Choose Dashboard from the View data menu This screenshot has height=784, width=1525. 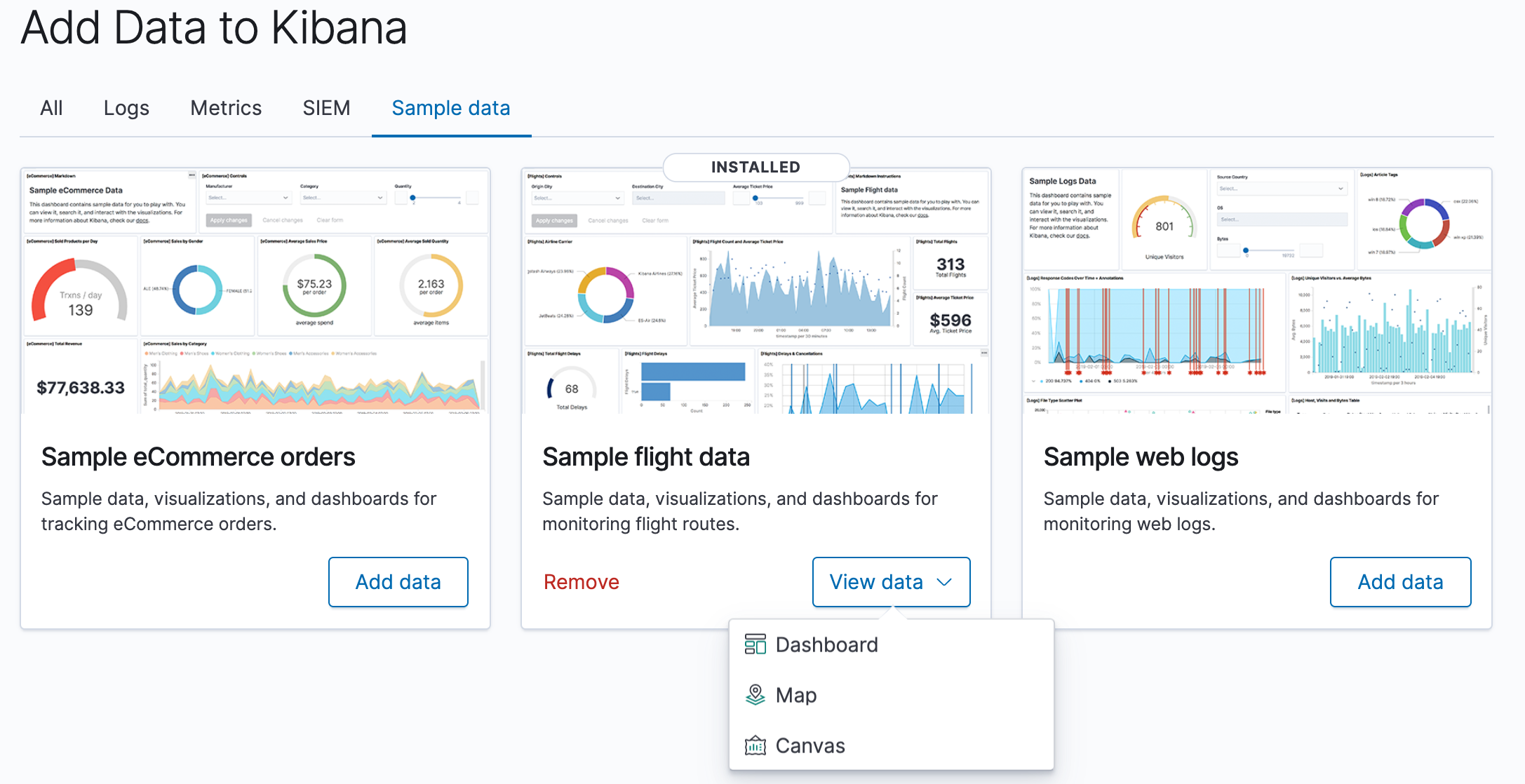(892, 644)
